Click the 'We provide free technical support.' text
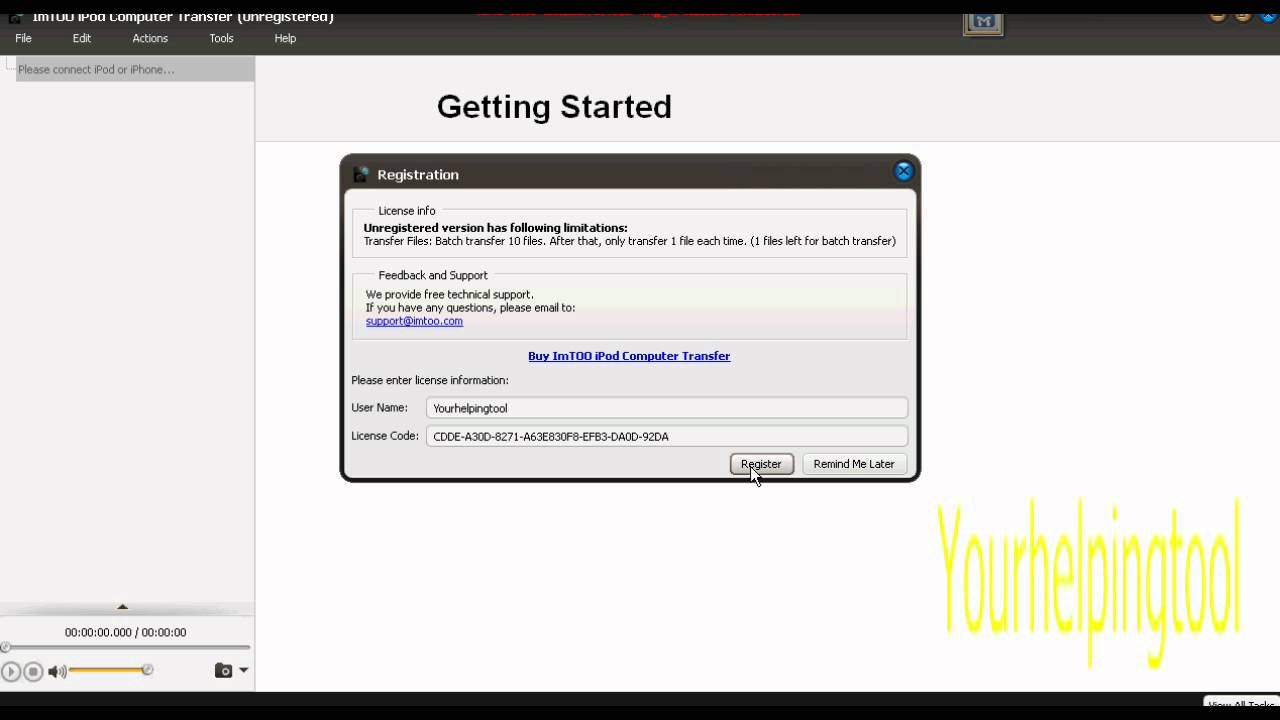The width and height of the screenshot is (1280, 720). click(x=450, y=294)
